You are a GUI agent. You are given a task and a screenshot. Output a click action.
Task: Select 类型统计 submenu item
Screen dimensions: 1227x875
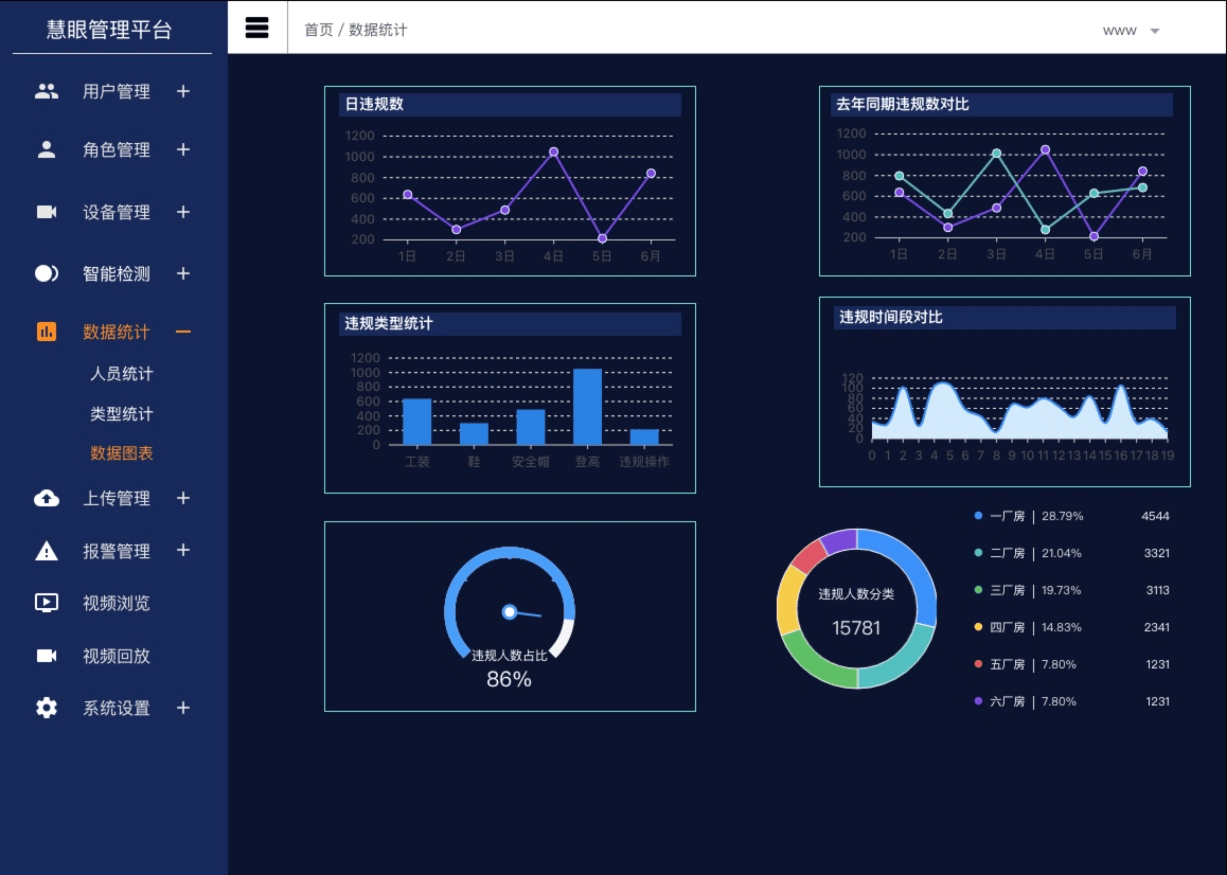click(x=122, y=414)
